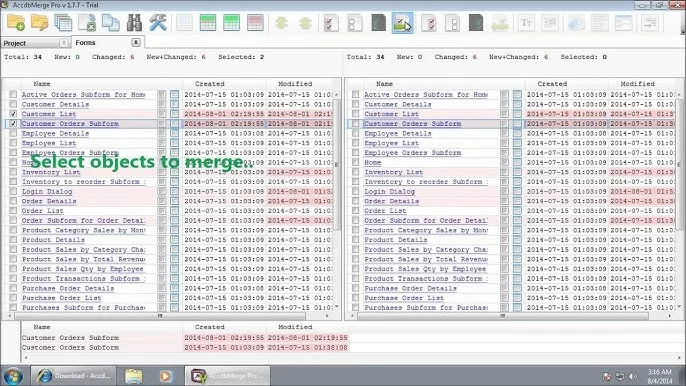Click the stacked tables icon in the toolbar
The height and width of the screenshot is (386, 686).
63,22
